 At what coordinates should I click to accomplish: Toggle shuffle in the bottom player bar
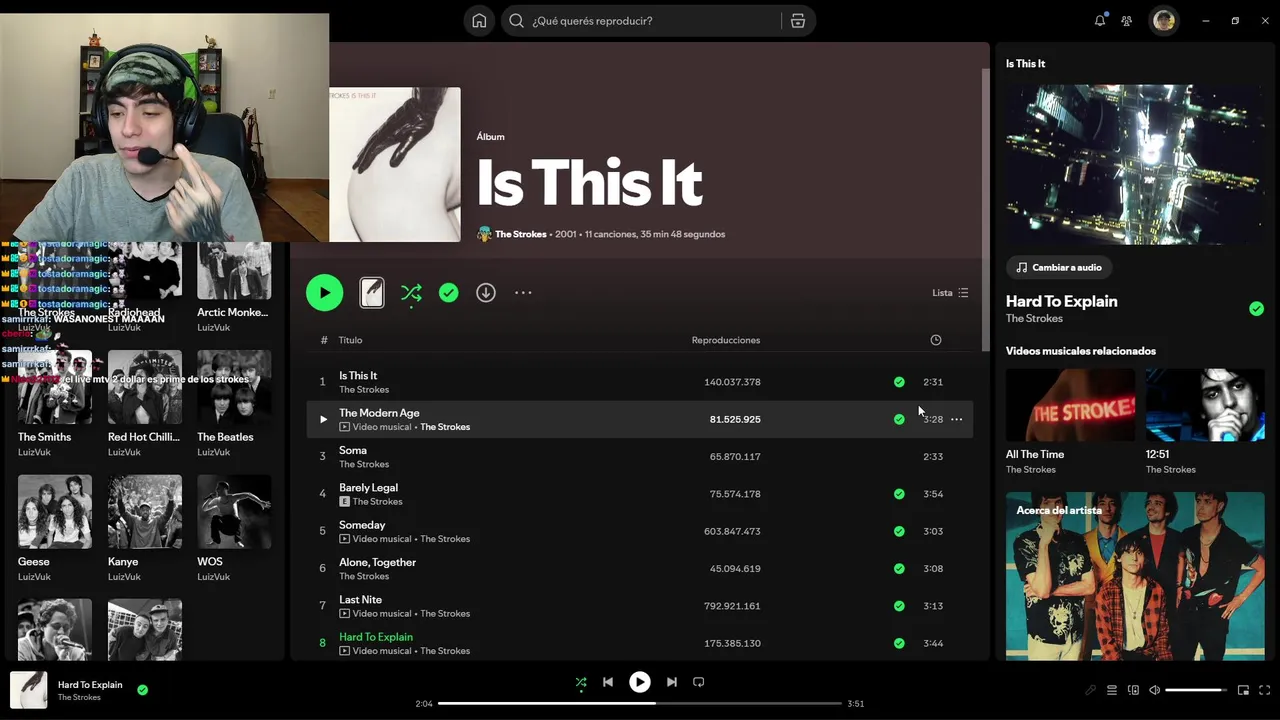coord(581,682)
